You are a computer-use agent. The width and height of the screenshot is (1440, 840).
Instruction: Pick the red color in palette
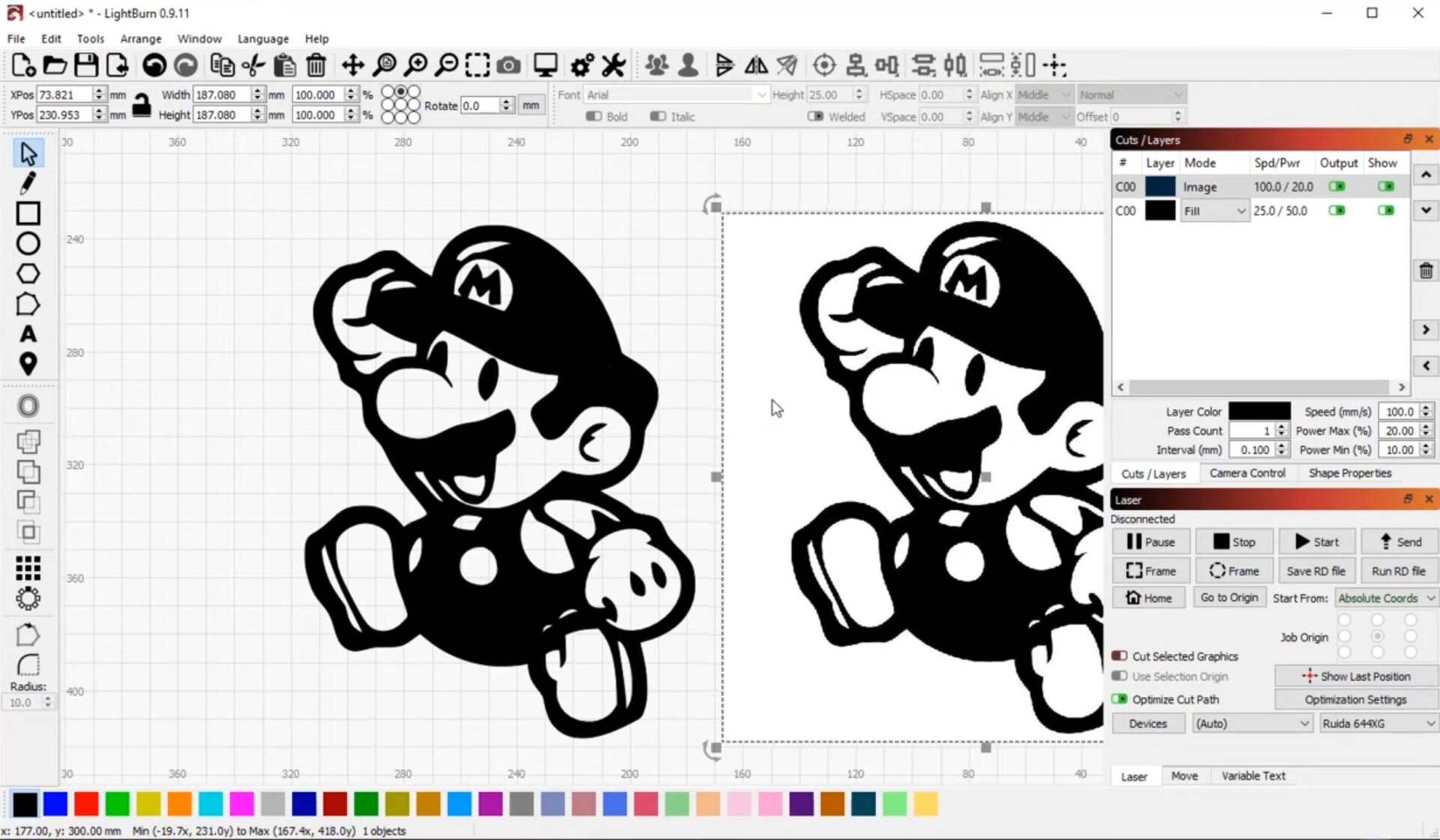(x=86, y=804)
